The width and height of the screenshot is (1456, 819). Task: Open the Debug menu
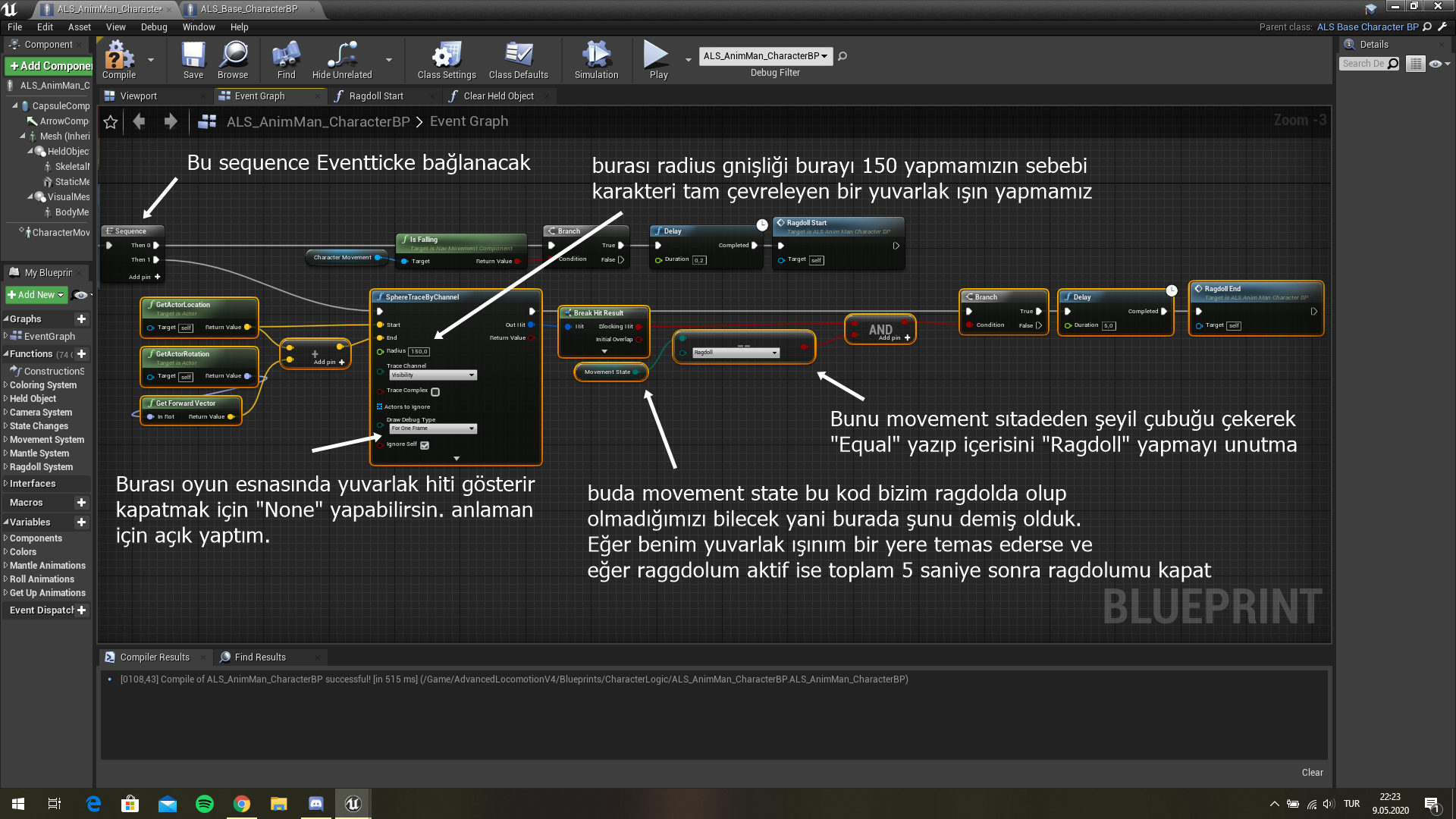(154, 27)
